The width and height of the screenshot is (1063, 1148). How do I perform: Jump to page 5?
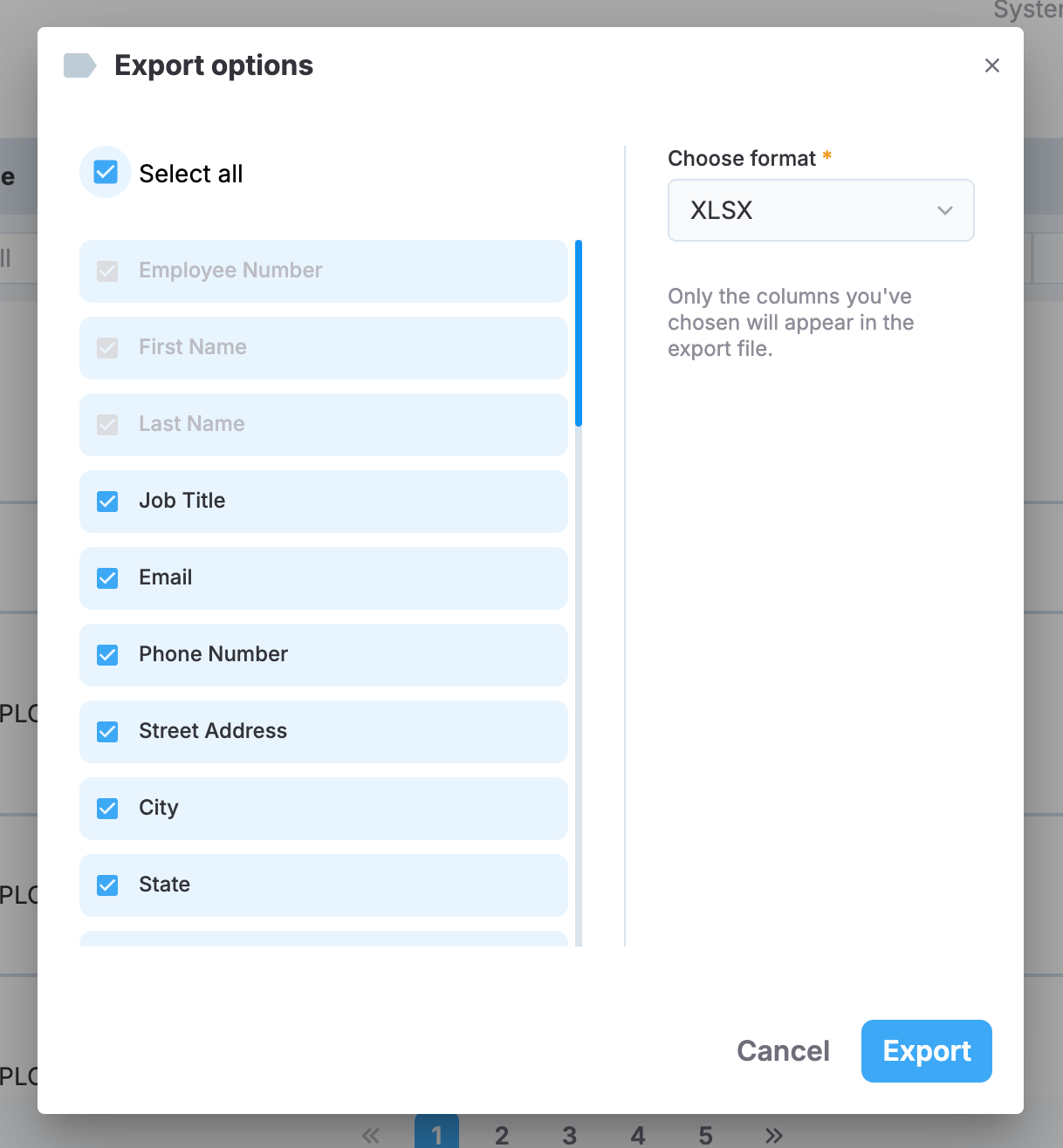(x=706, y=1134)
